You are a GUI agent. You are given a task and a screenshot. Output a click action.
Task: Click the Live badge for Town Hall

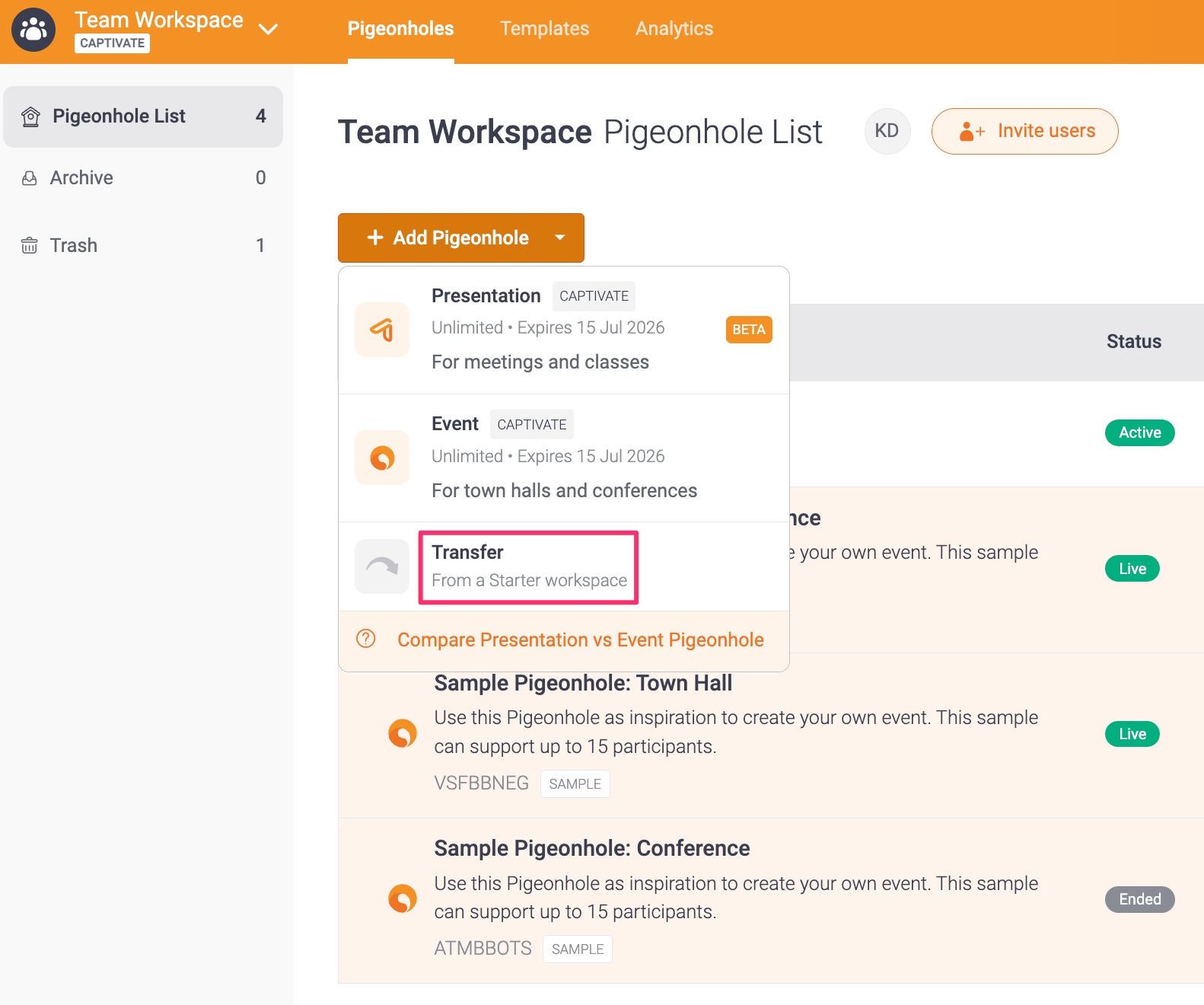click(x=1132, y=734)
